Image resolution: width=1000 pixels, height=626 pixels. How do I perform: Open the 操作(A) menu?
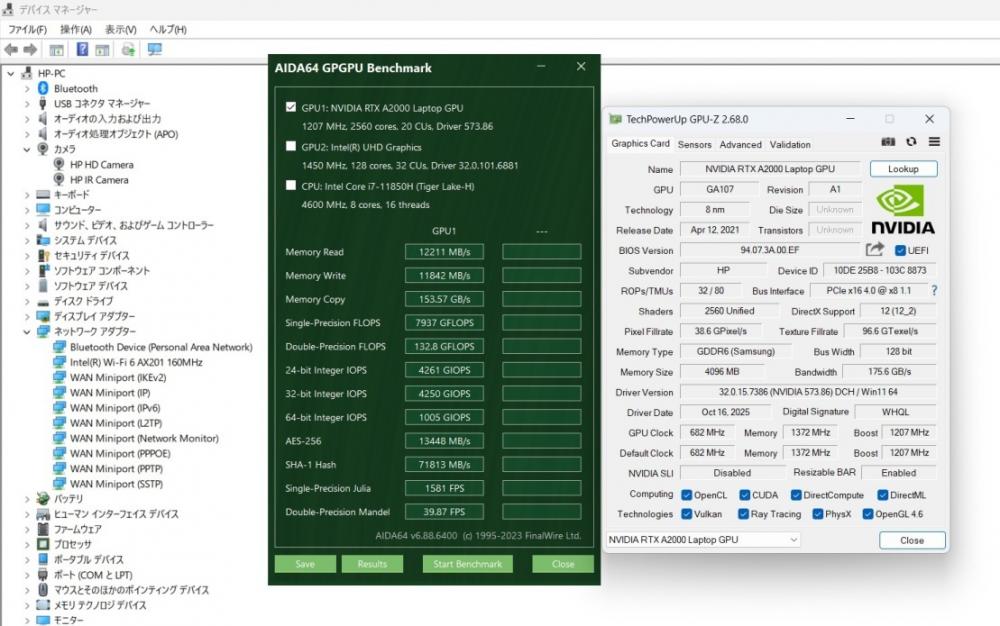[75, 30]
